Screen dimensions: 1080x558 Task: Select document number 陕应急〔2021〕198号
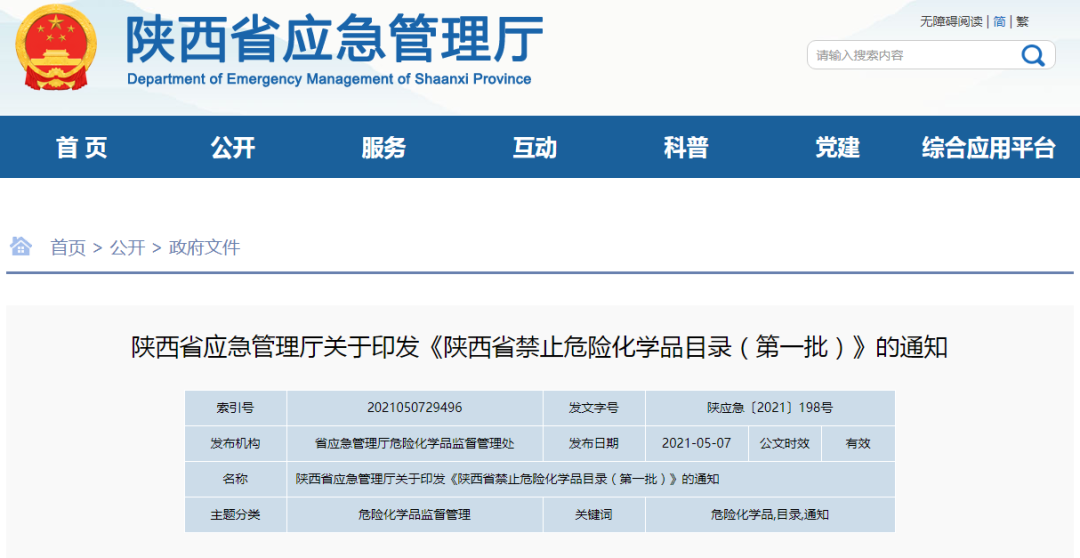coord(770,408)
